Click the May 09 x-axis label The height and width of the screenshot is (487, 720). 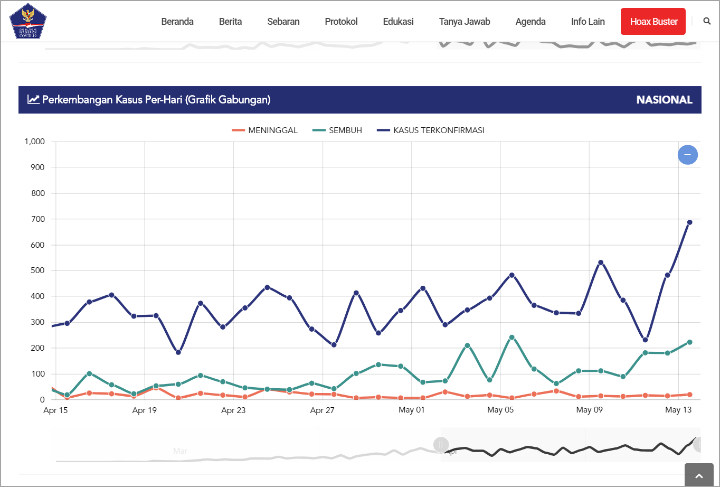pyautogui.click(x=589, y=410)
